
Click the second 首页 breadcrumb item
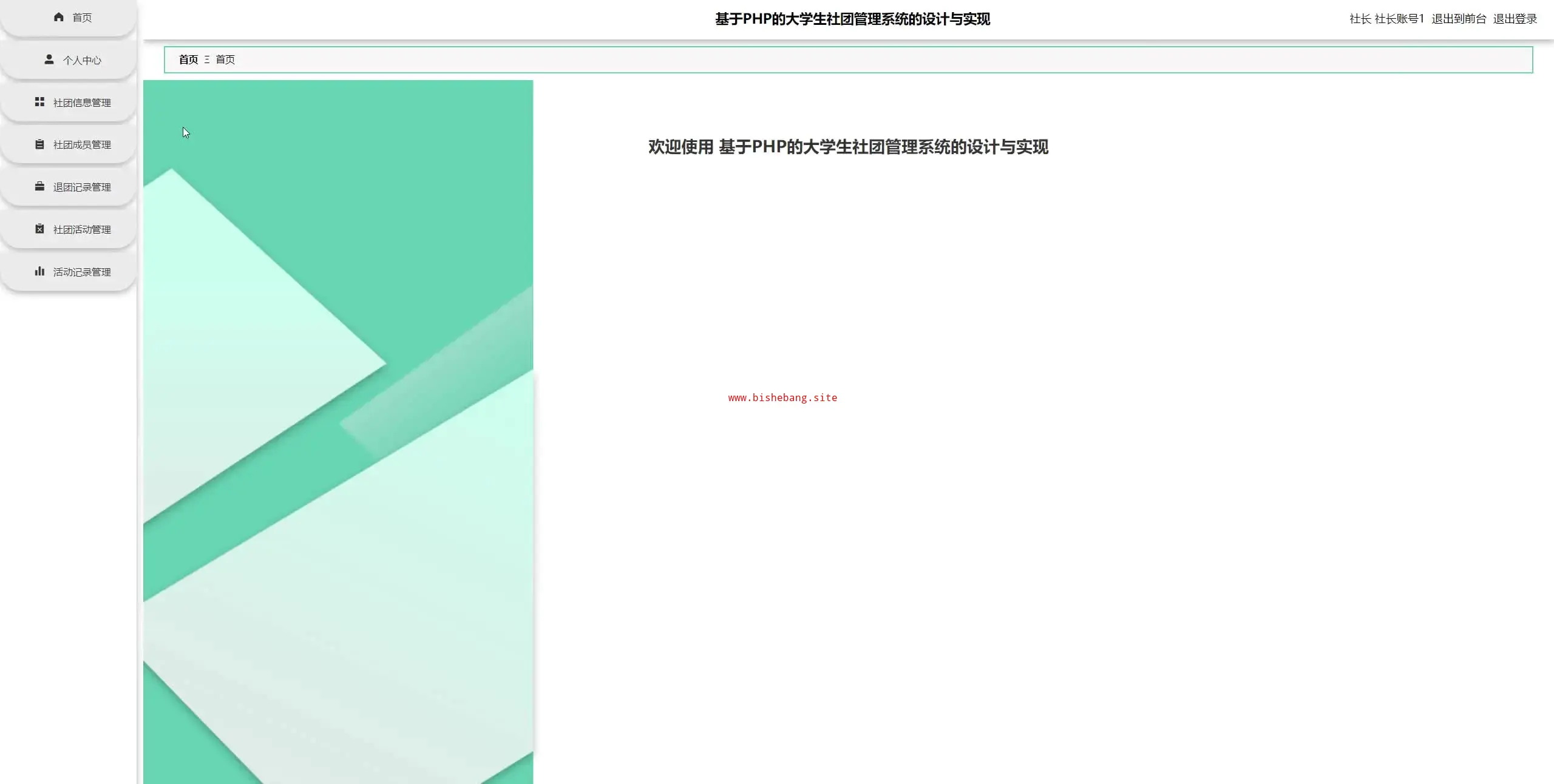225,59
